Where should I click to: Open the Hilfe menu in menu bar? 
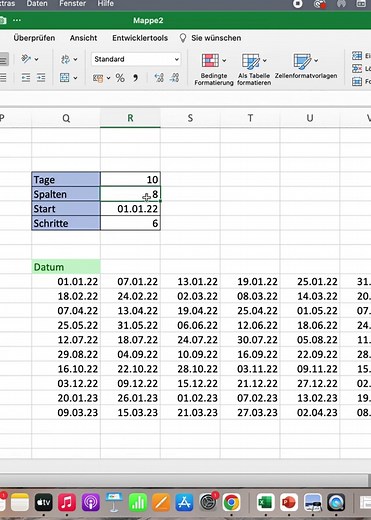105,4
